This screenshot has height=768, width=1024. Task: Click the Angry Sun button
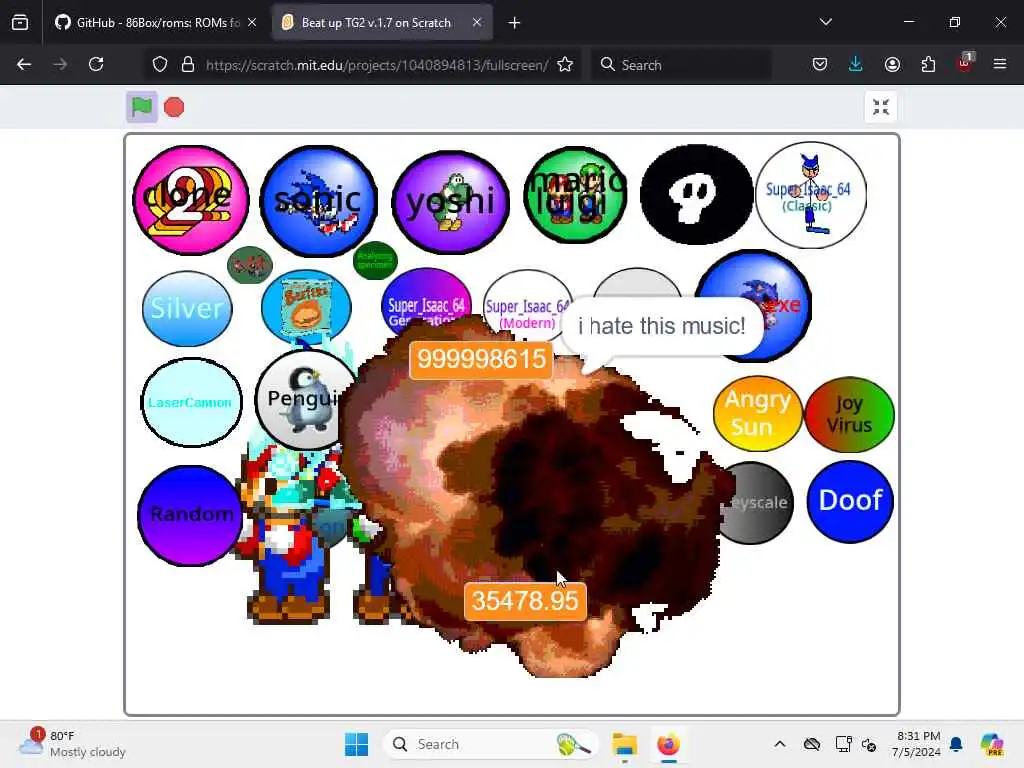(757, 413)
